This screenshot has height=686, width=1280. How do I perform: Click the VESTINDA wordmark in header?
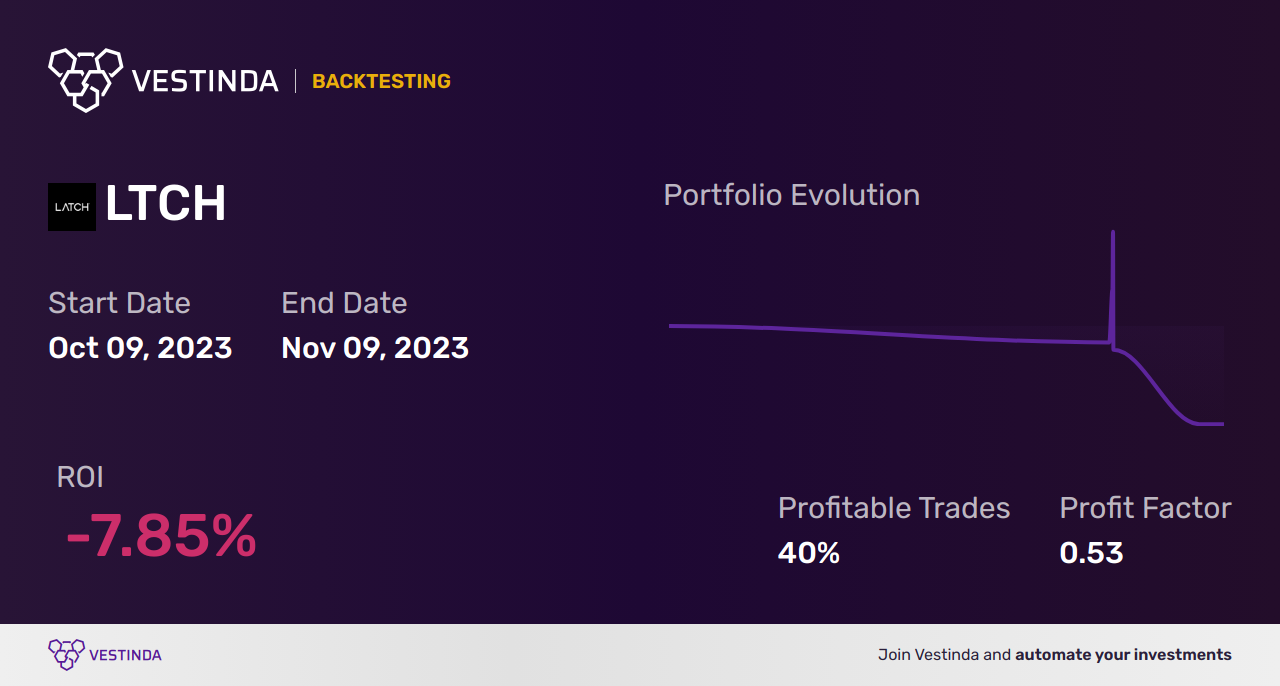pos(205,81)
